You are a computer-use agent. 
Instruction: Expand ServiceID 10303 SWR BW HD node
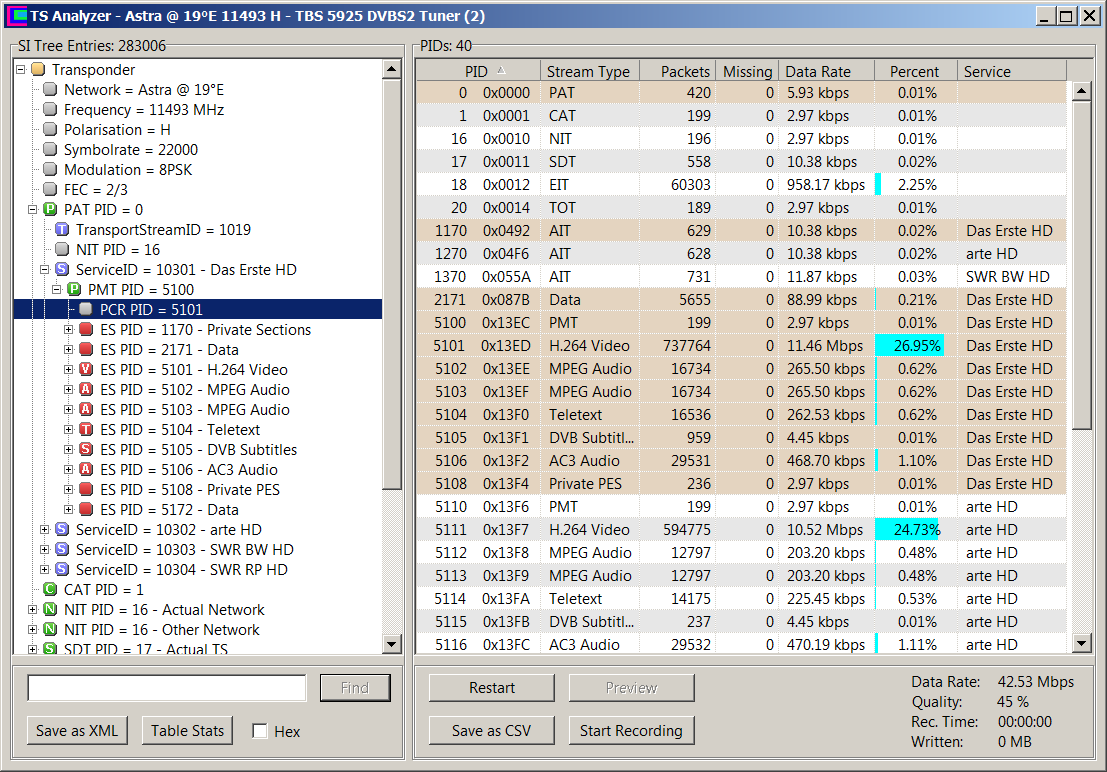pos(44,550)
